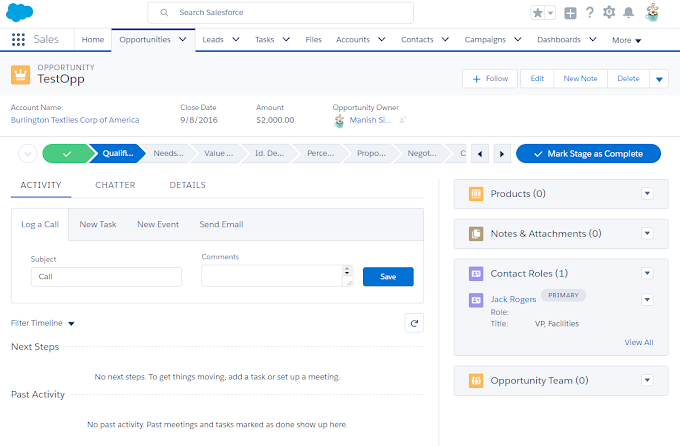
Task: Open the Campaigns tab dropdown chevron
Action: click(x=518, y=39)
